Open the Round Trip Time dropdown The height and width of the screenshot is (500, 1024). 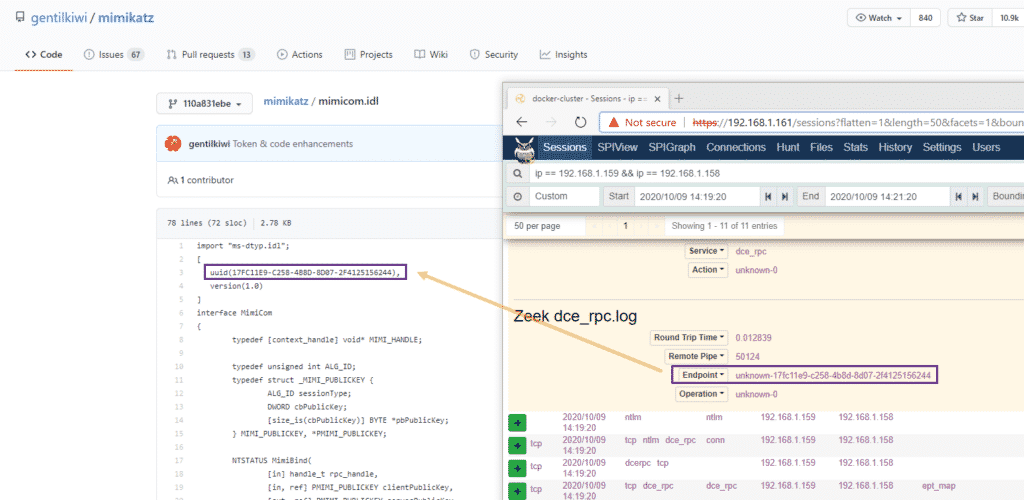(689, 338)
